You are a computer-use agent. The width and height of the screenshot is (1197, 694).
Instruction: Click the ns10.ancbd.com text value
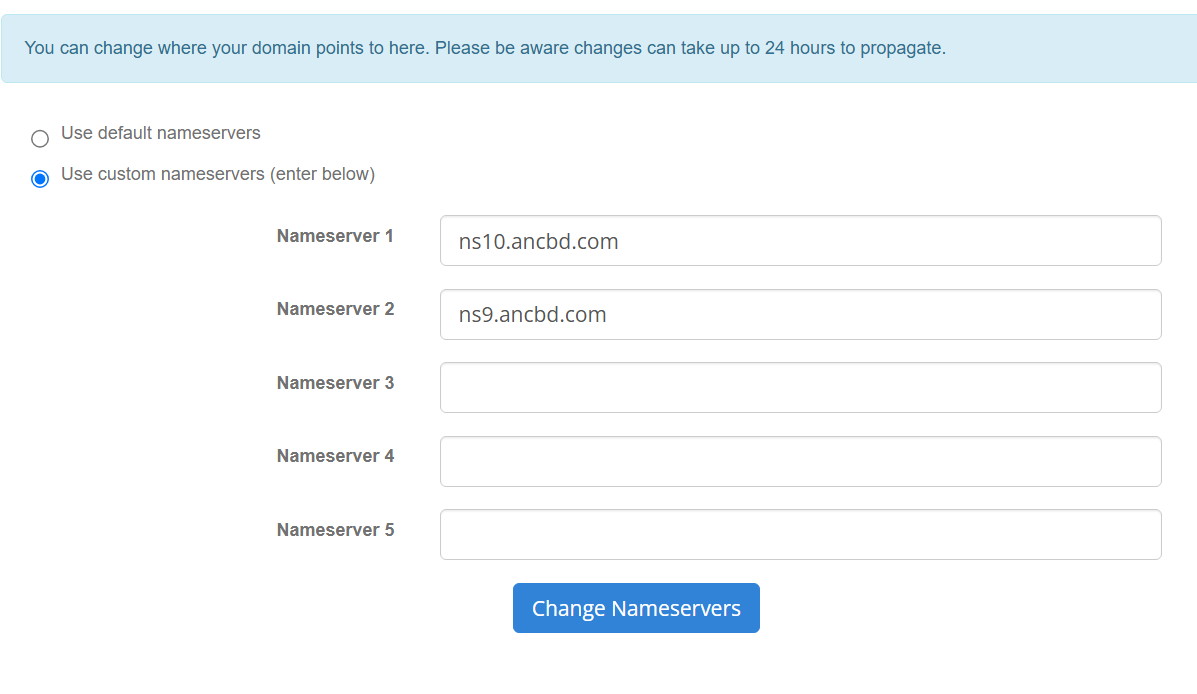pyautogui.click(x=538, y=241)
